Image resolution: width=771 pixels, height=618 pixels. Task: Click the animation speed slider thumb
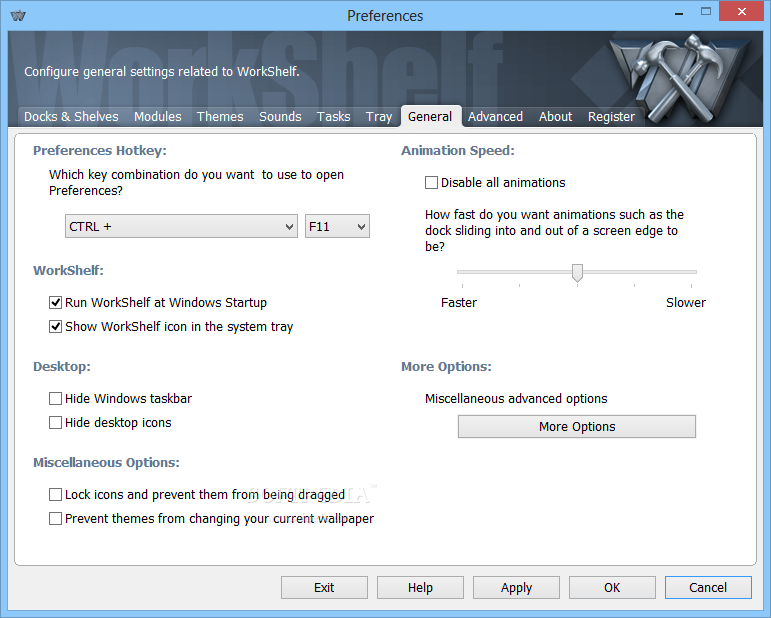[577, 272]
